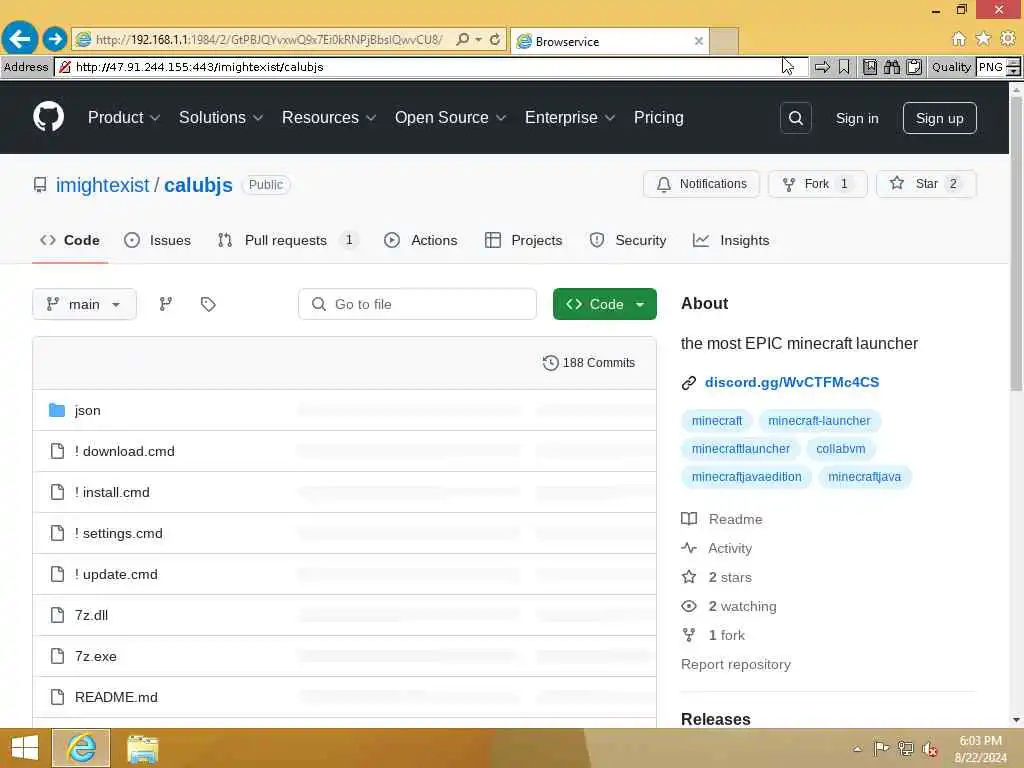Click Browservice bookmark icon
Screen dimensions: 1024x768
[844, 67]
